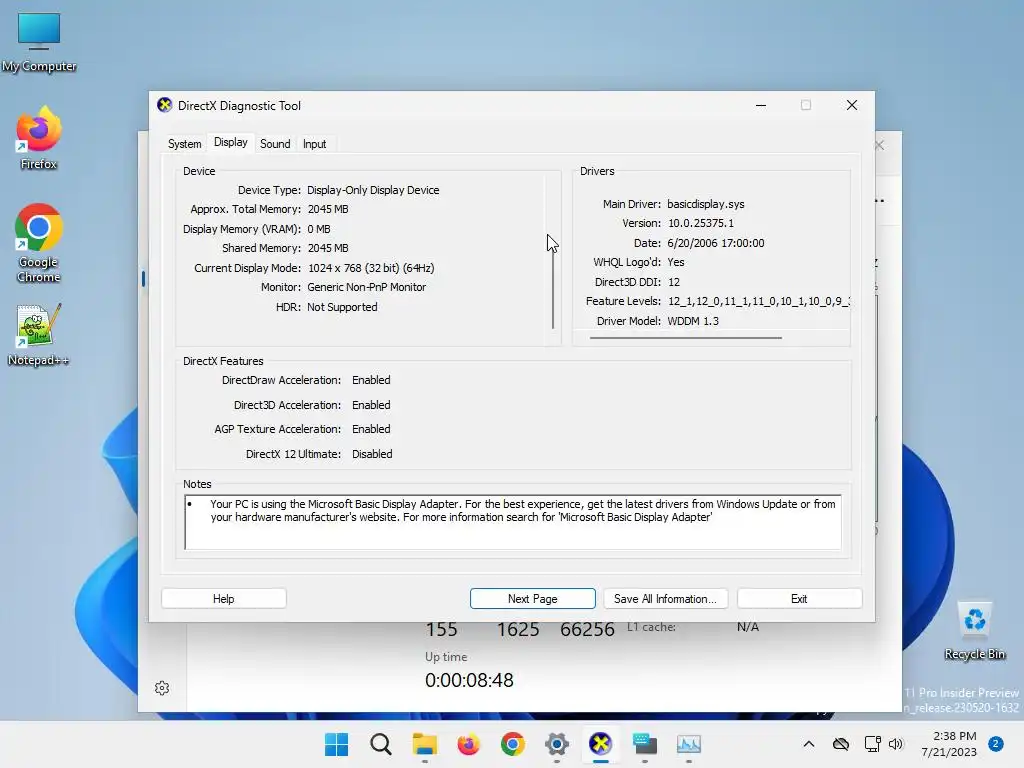Launch Chrome from the taskbar
Screen dimensions: 1024x768
513,744
